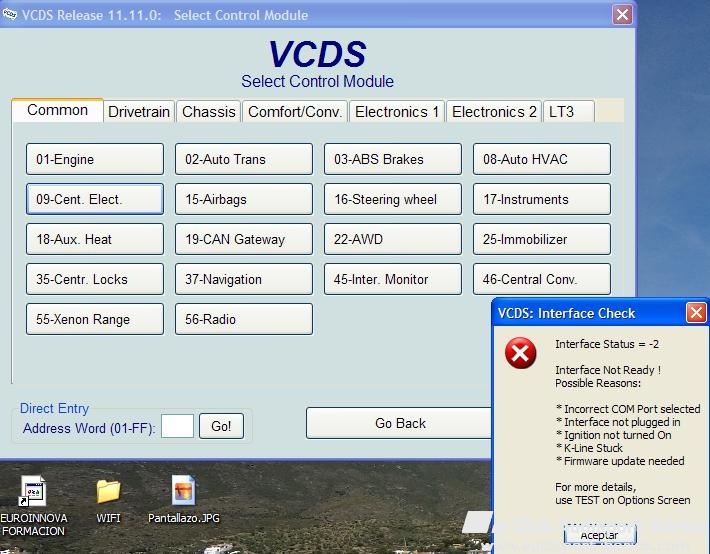This screenshot has height=554, width=710.
Task: Click the 'Ignition not turned On' line
Action: click(614, 435)
